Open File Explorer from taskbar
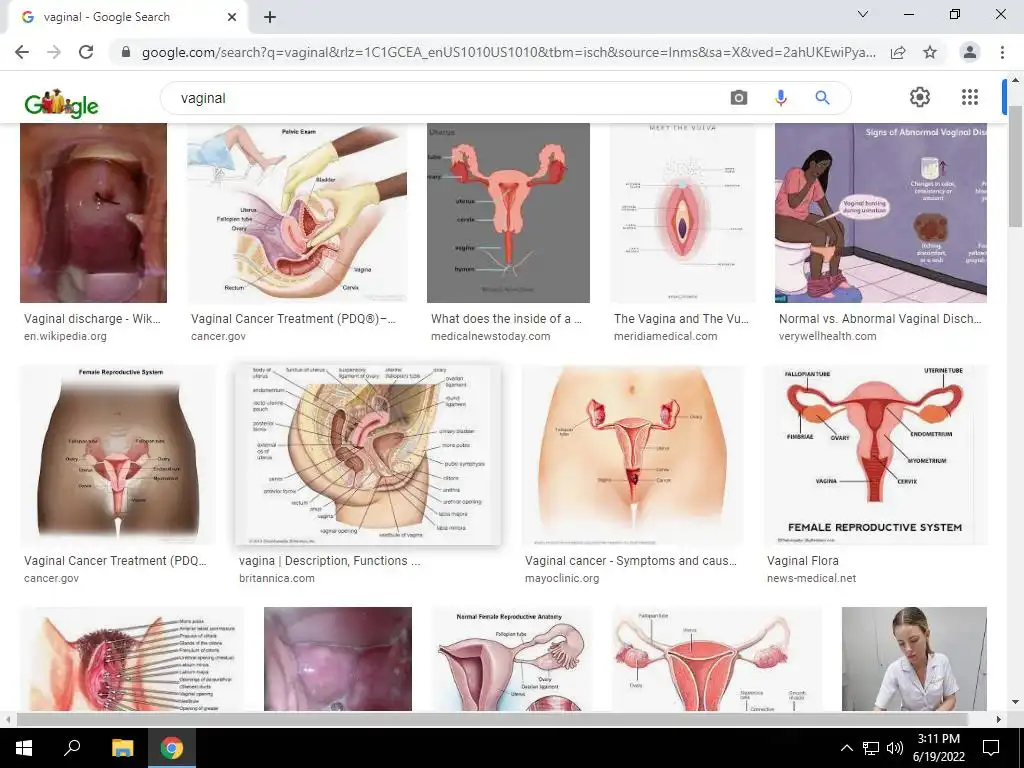The image size is (1024, 768). pyautogui.click(x=122, y=748)
